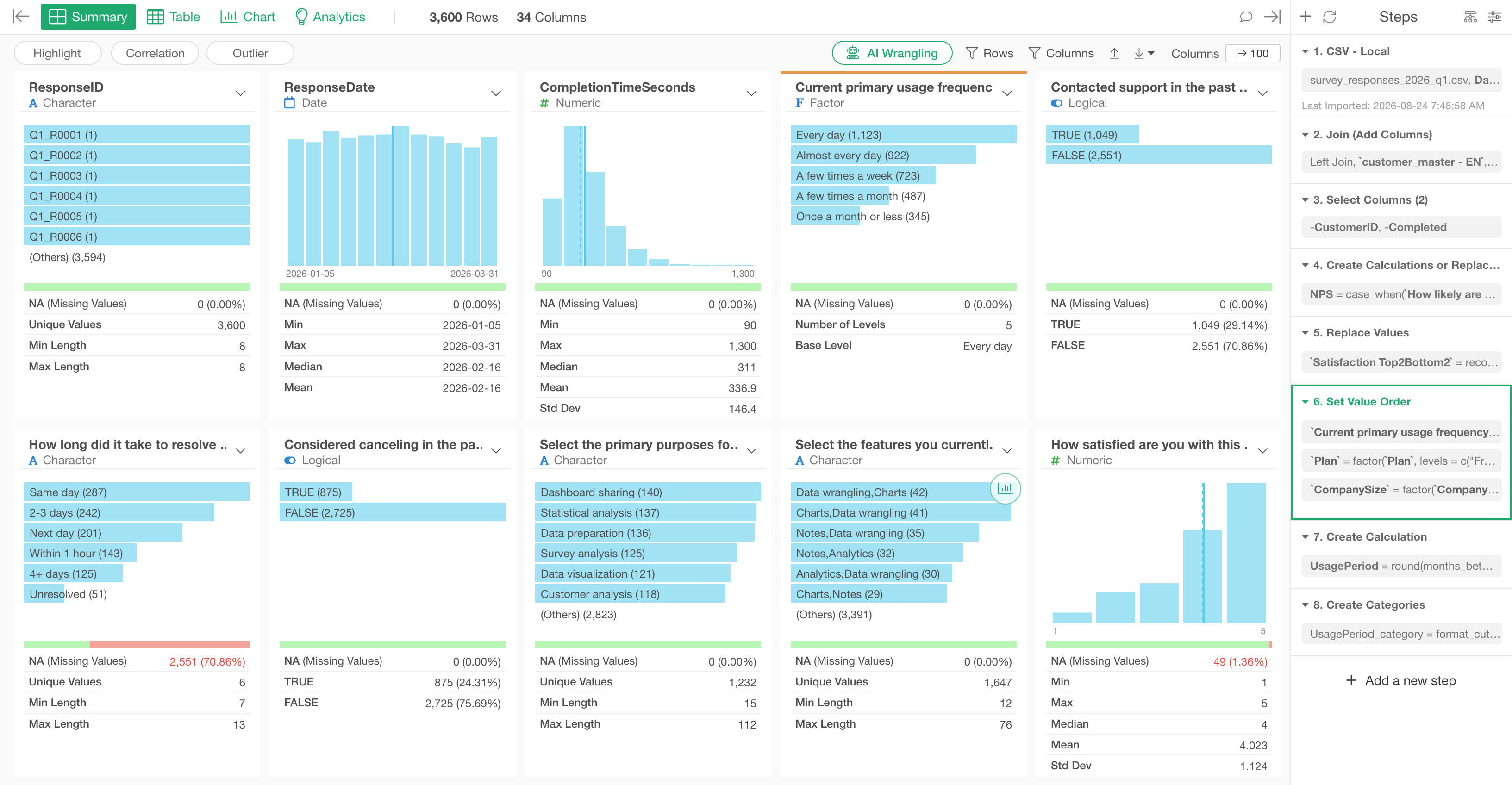Screen dimensions: 1512x785
Task: Open the survey_responses_2026_q1.csv step item
Action: tap(1401, 81)
